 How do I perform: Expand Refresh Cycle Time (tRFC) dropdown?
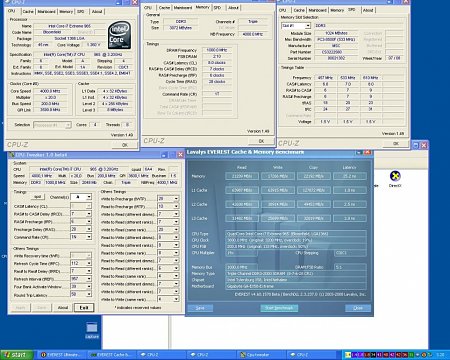pos(88,263)
